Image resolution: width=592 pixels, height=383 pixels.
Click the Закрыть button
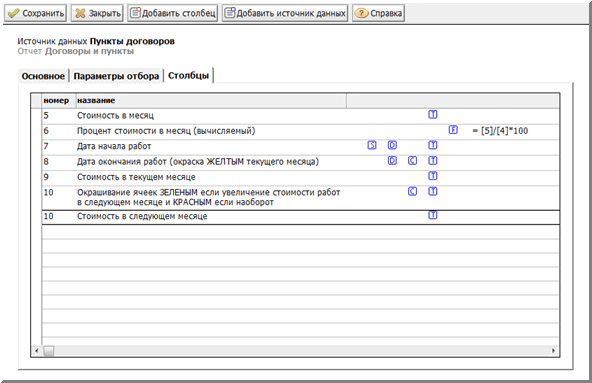pos(97,13)
